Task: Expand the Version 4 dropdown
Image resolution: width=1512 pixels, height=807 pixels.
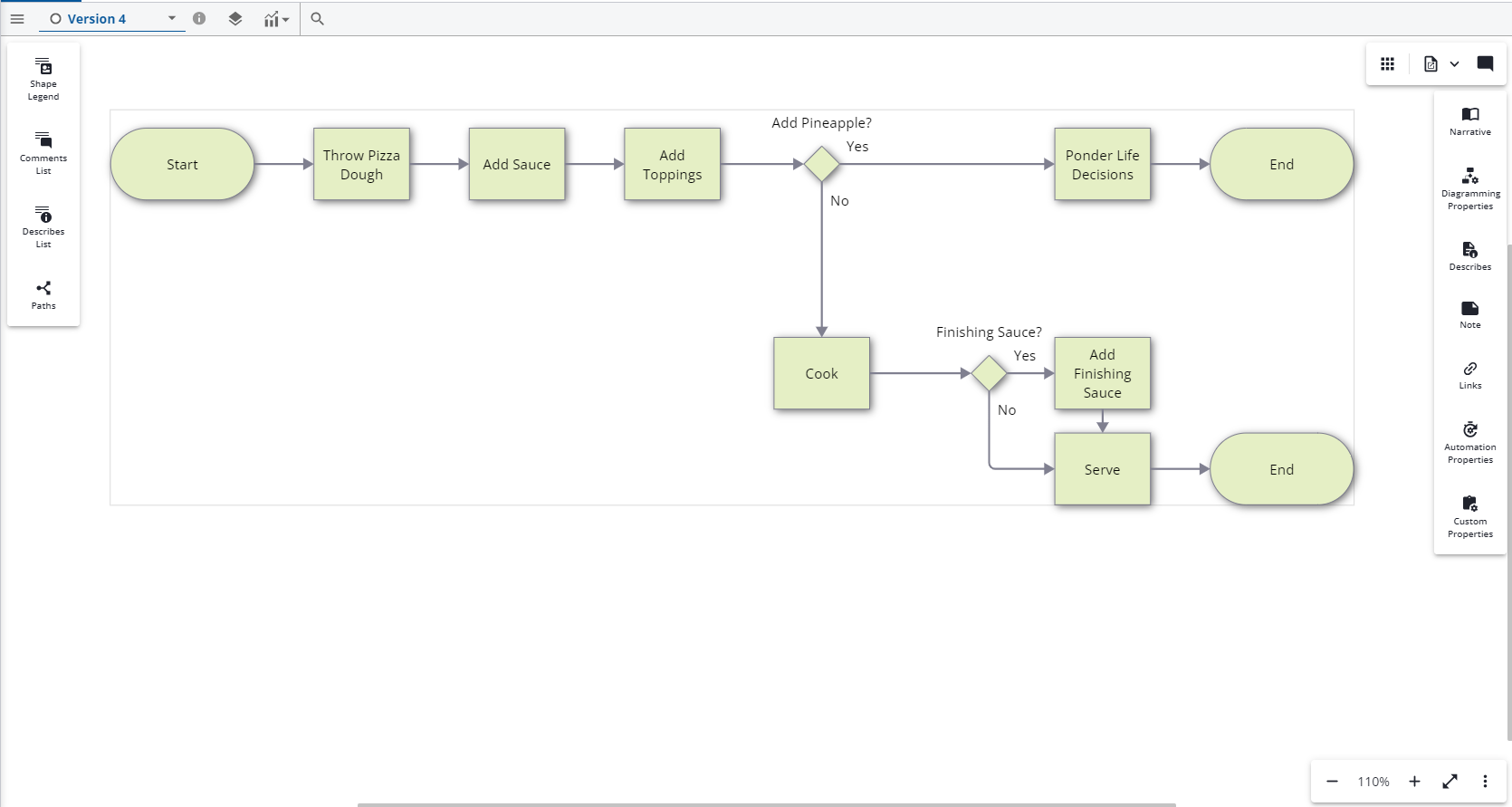Action: [172, 18]
